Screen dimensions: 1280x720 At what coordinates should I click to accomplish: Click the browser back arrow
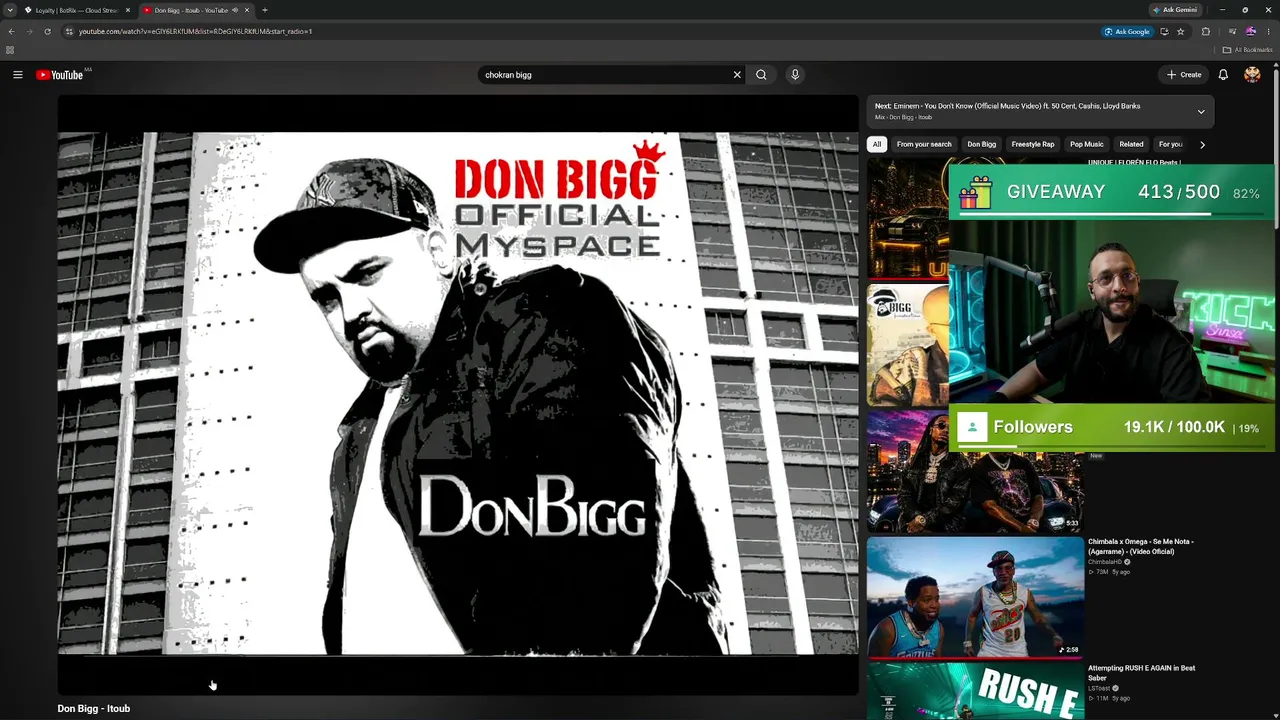click(11, 31)
